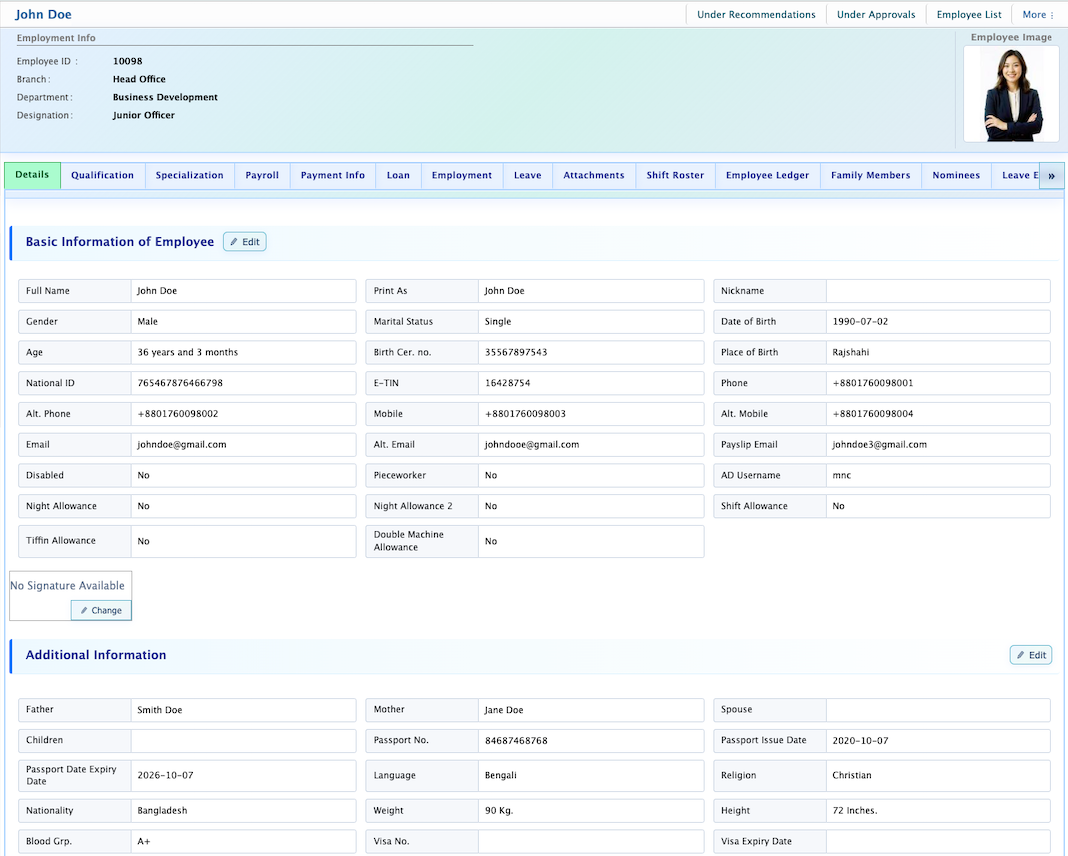1068x856 pixels.
Task: Click Height value 72 Inches.
Action: pos(855,810)
